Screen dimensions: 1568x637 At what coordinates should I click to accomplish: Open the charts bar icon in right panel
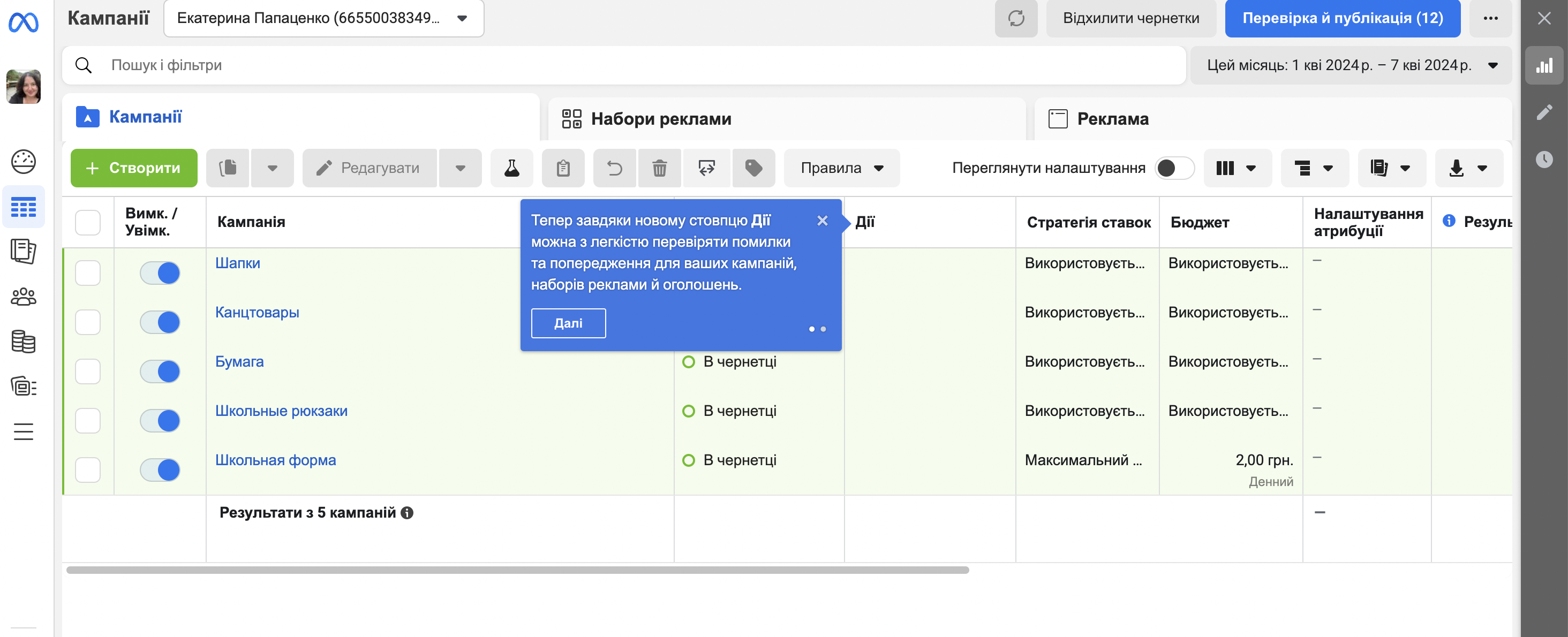click(x=1544, y=66)
